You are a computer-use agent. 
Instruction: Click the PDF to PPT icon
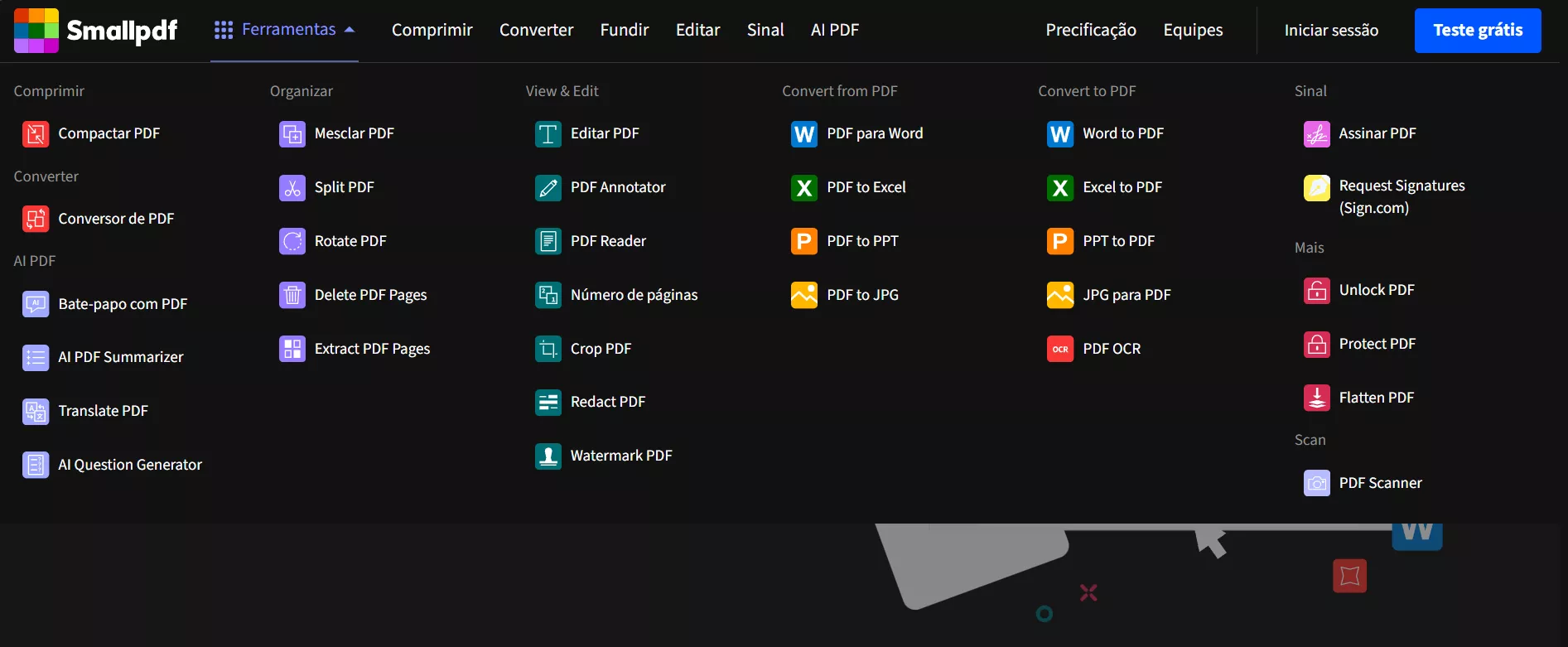(x=804, y=242)
